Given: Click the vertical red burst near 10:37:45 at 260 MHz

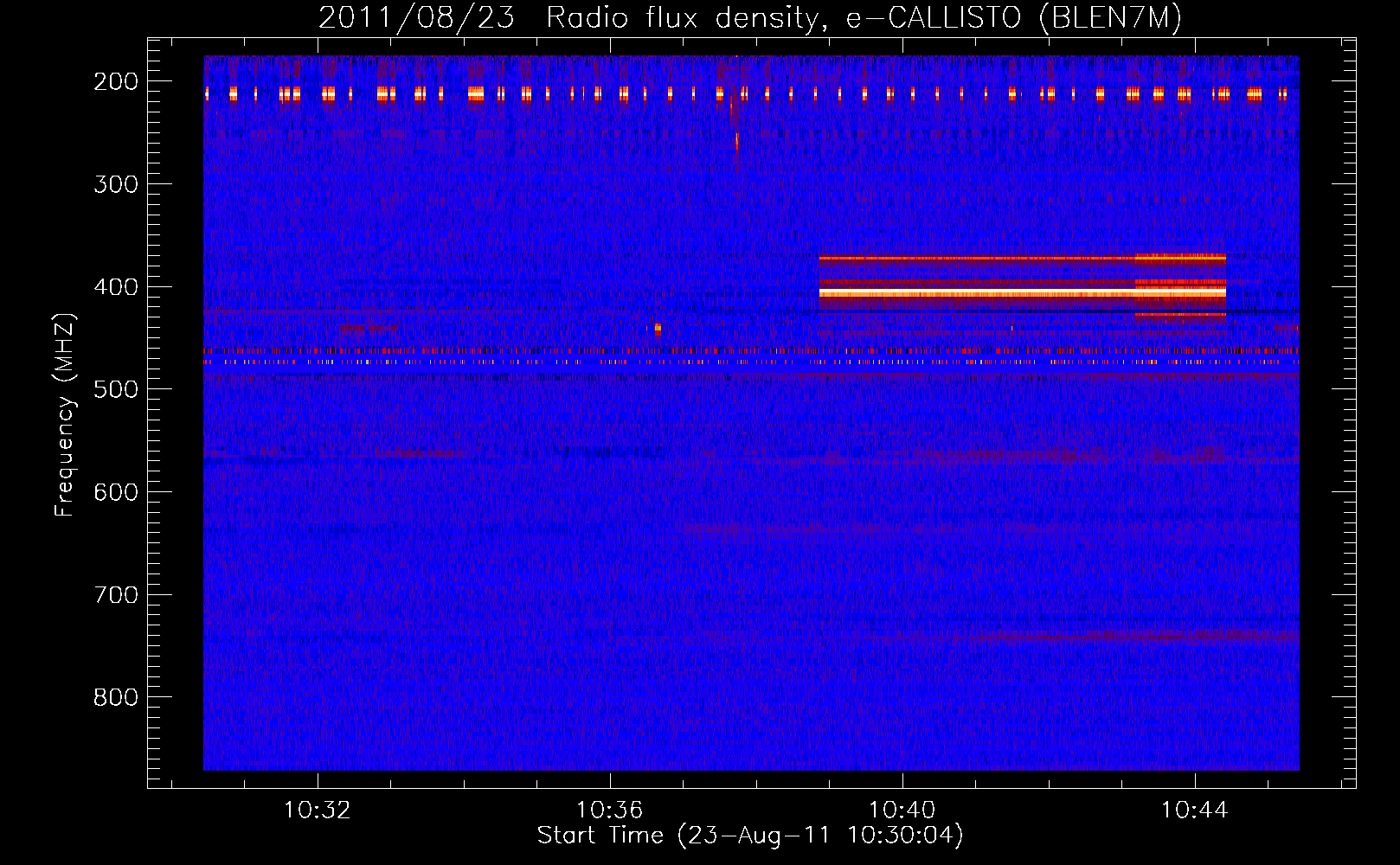Looking at the screenshot, I should pos(737,142).
